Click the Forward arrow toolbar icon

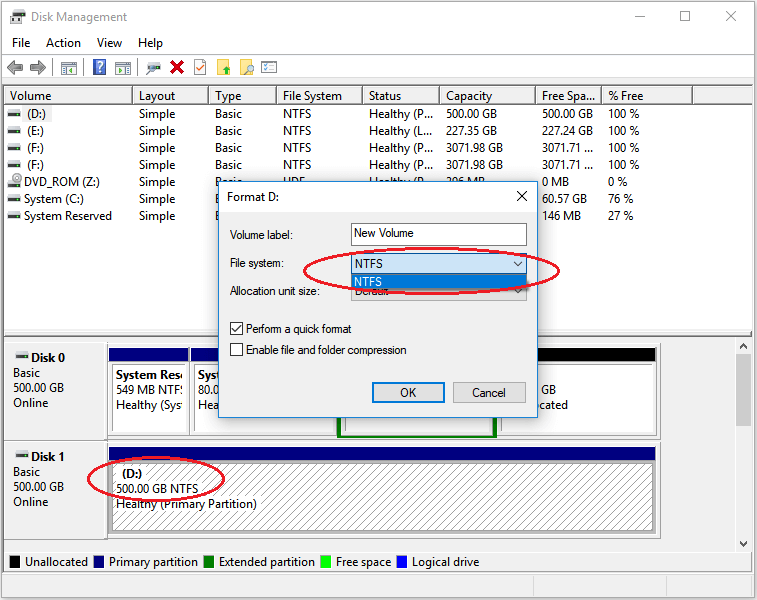[x=38, y=68]
